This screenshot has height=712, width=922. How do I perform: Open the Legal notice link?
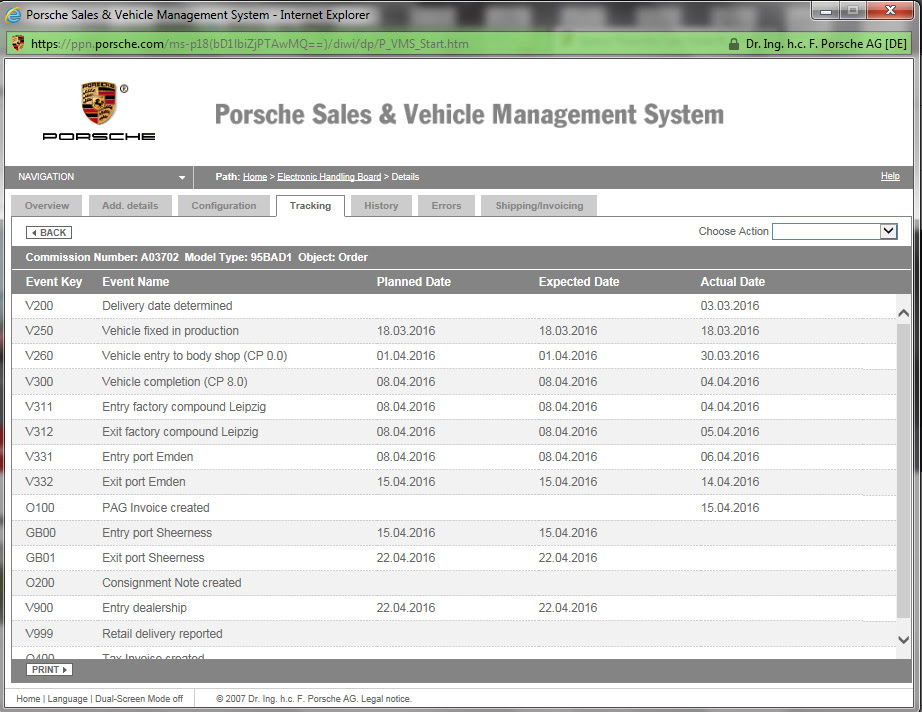point(386,698)
